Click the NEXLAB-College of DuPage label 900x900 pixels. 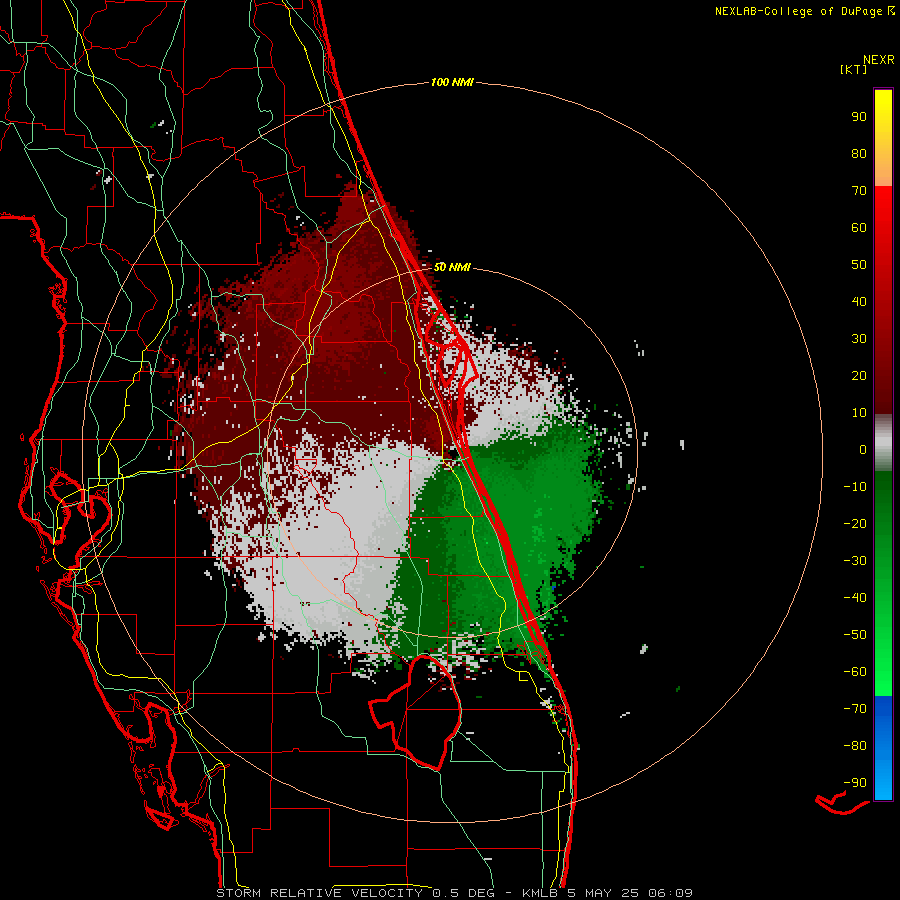coord(804,11)
